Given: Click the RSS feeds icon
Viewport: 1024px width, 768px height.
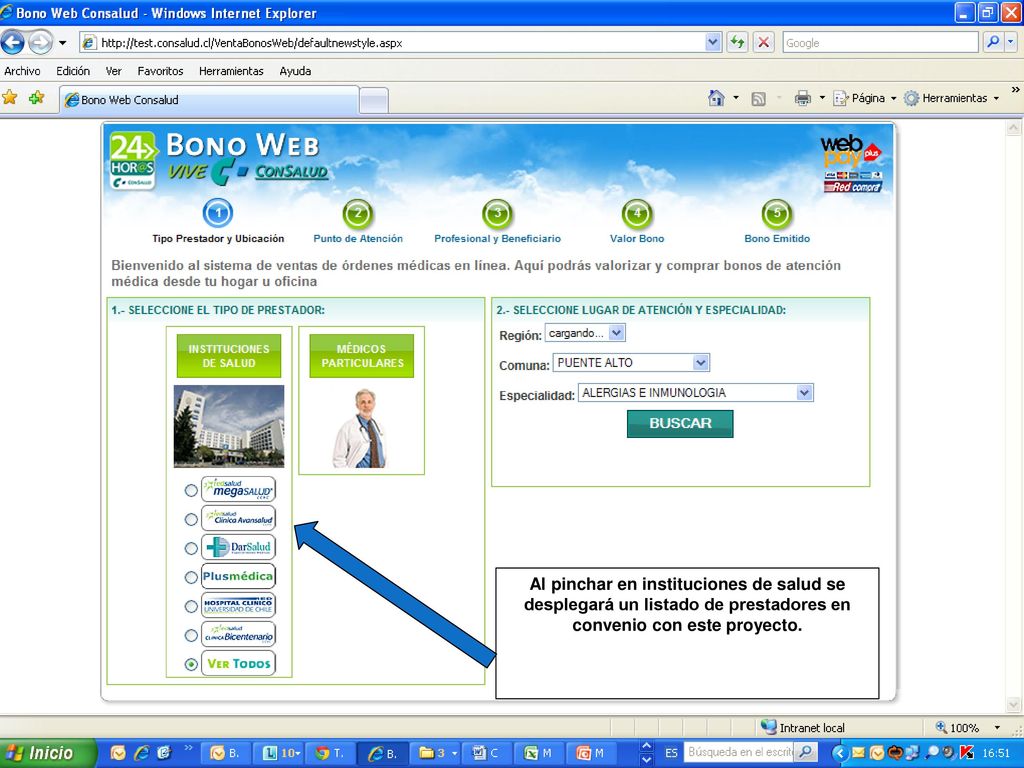Looking at the screenshot, I should (x=758, y=99).
